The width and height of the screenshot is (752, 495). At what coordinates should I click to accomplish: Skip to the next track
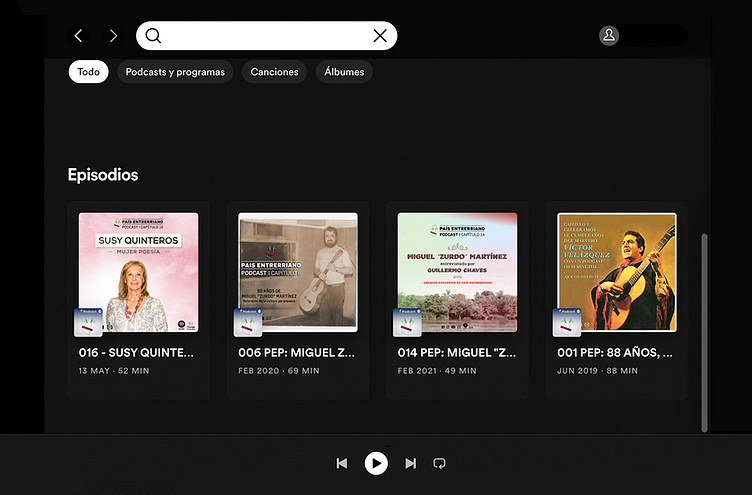click(410, 463)
